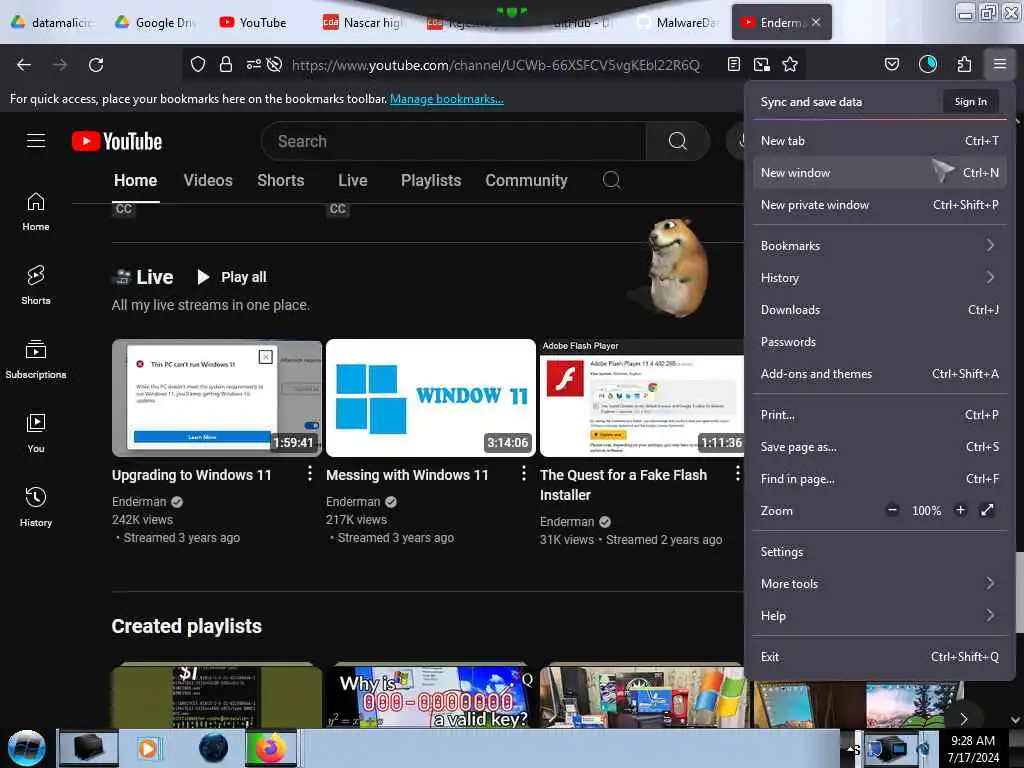Screen dimensions: 1024x768
Task: Open Settings from the Firefox menu
Action: [879, 551]
